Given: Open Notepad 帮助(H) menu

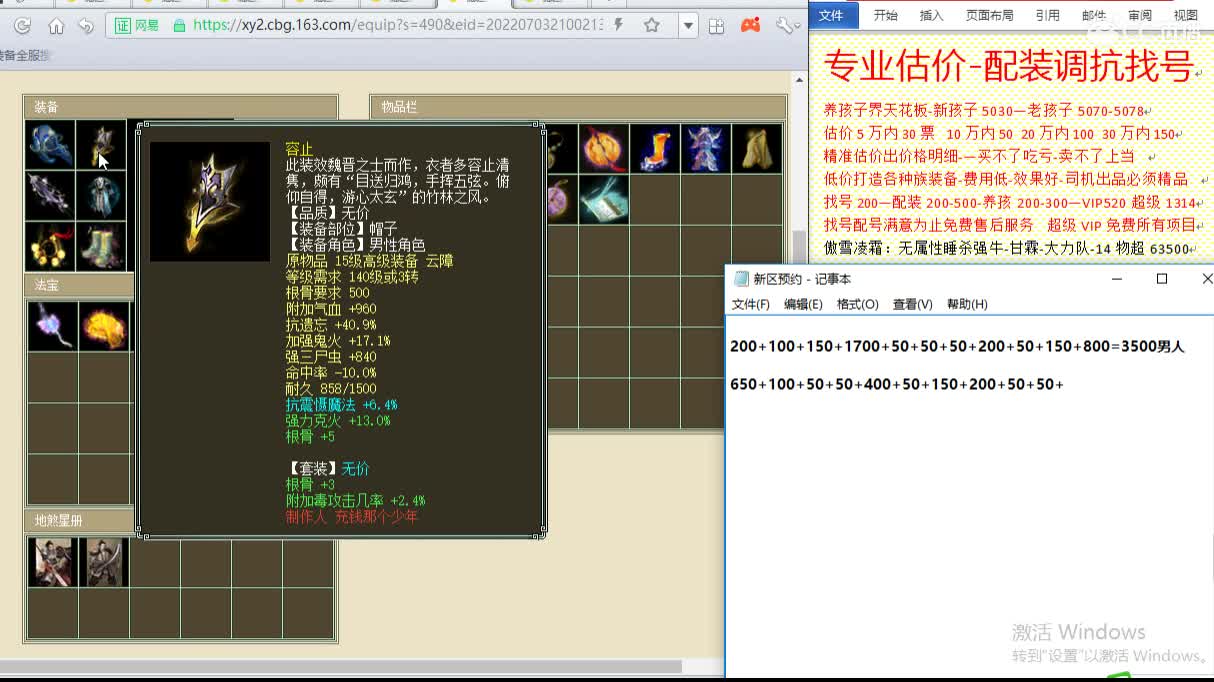Looking at the screenshot, I should (967, 304).
